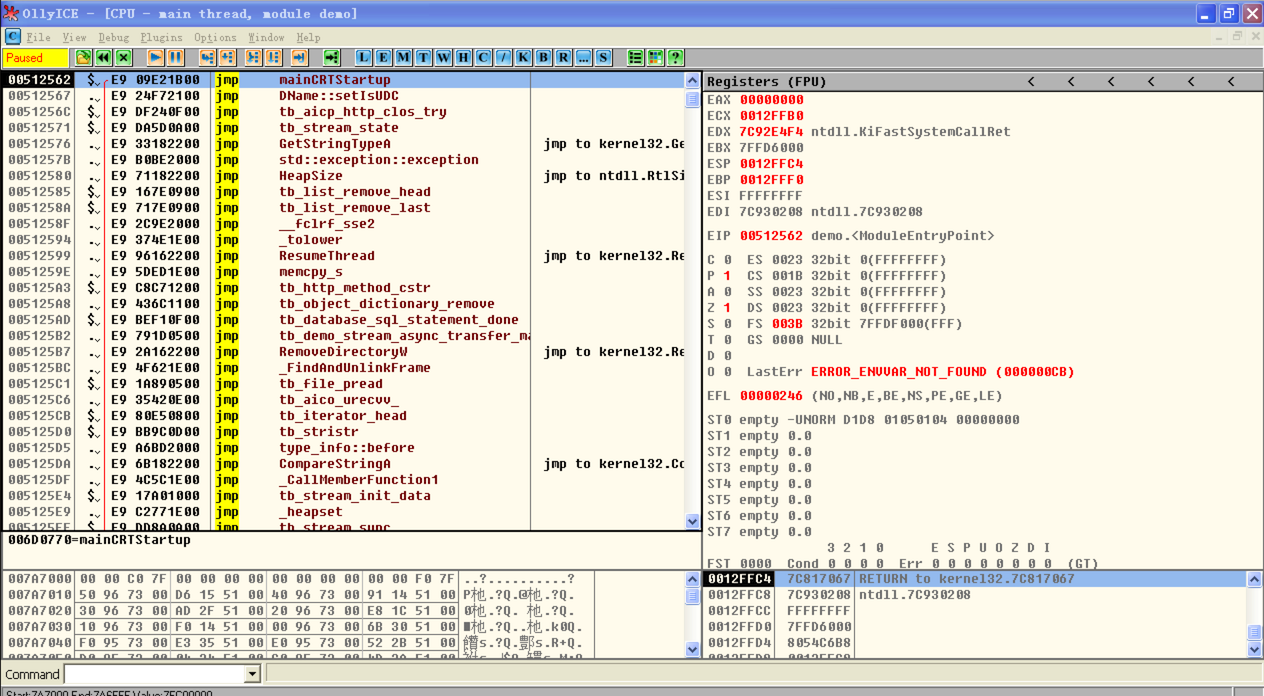The height and width of the screenshot is (696, 1264).
Task: Select the jmp type_info::before row
Action: pos(343,447)
